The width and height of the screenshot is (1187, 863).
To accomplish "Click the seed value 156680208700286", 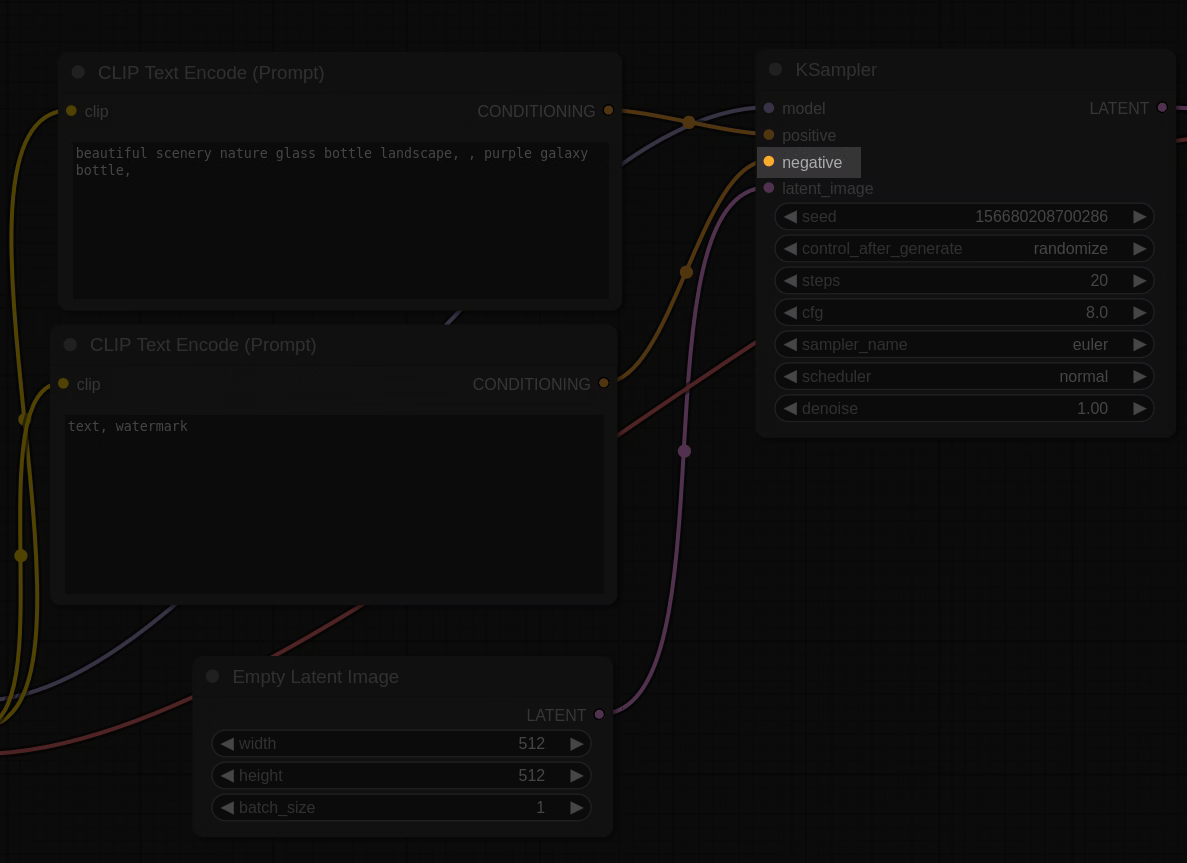I will (x=1041, y=217).
